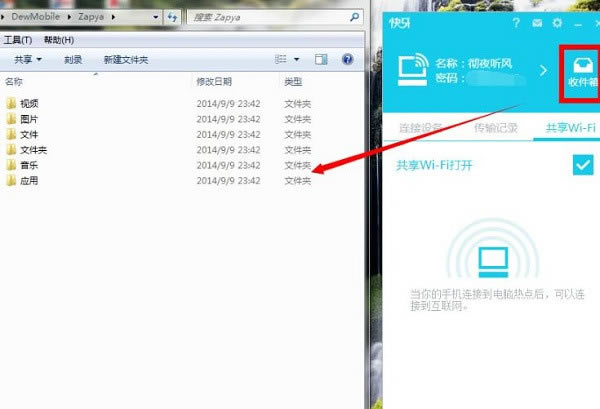Viewport: 600px width, 409px height.
Task: Click the date cell of the 视频 row
Action: pyautogui.click(x=228, y=103)
